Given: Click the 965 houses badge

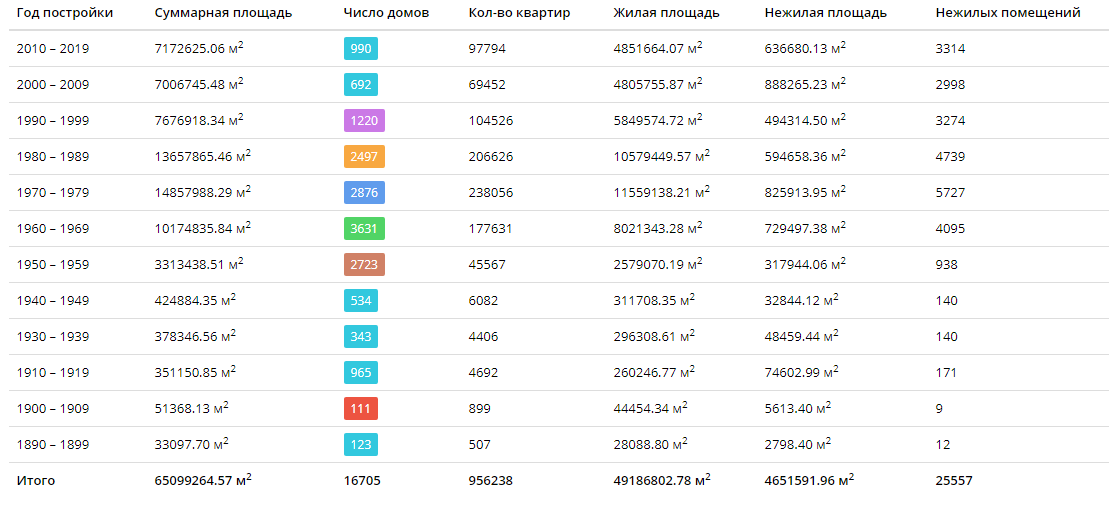Looking at the screenshot, I should tap(361, 373).
